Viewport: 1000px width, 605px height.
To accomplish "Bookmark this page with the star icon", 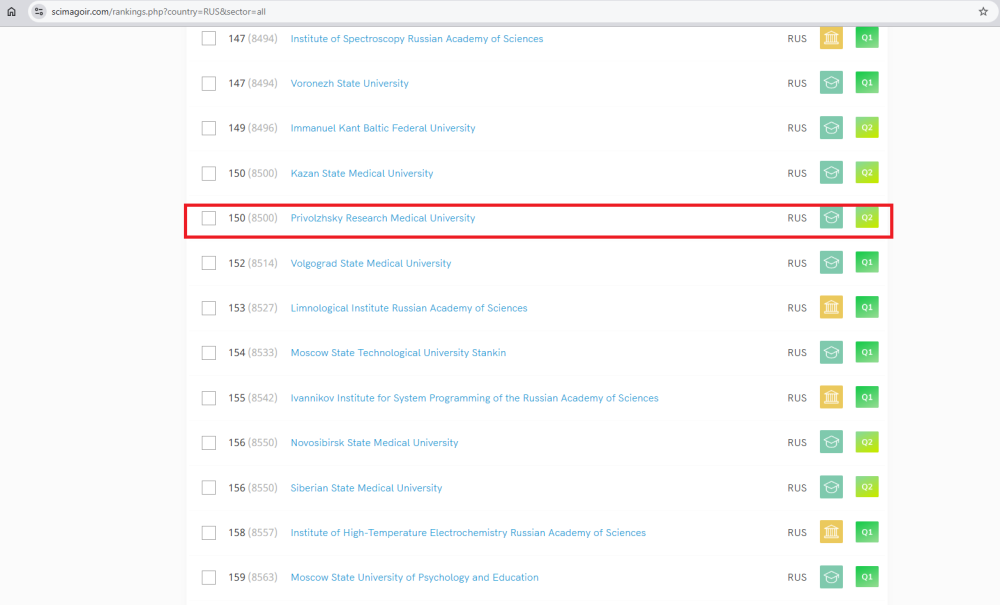I will [x=983, y=12].
